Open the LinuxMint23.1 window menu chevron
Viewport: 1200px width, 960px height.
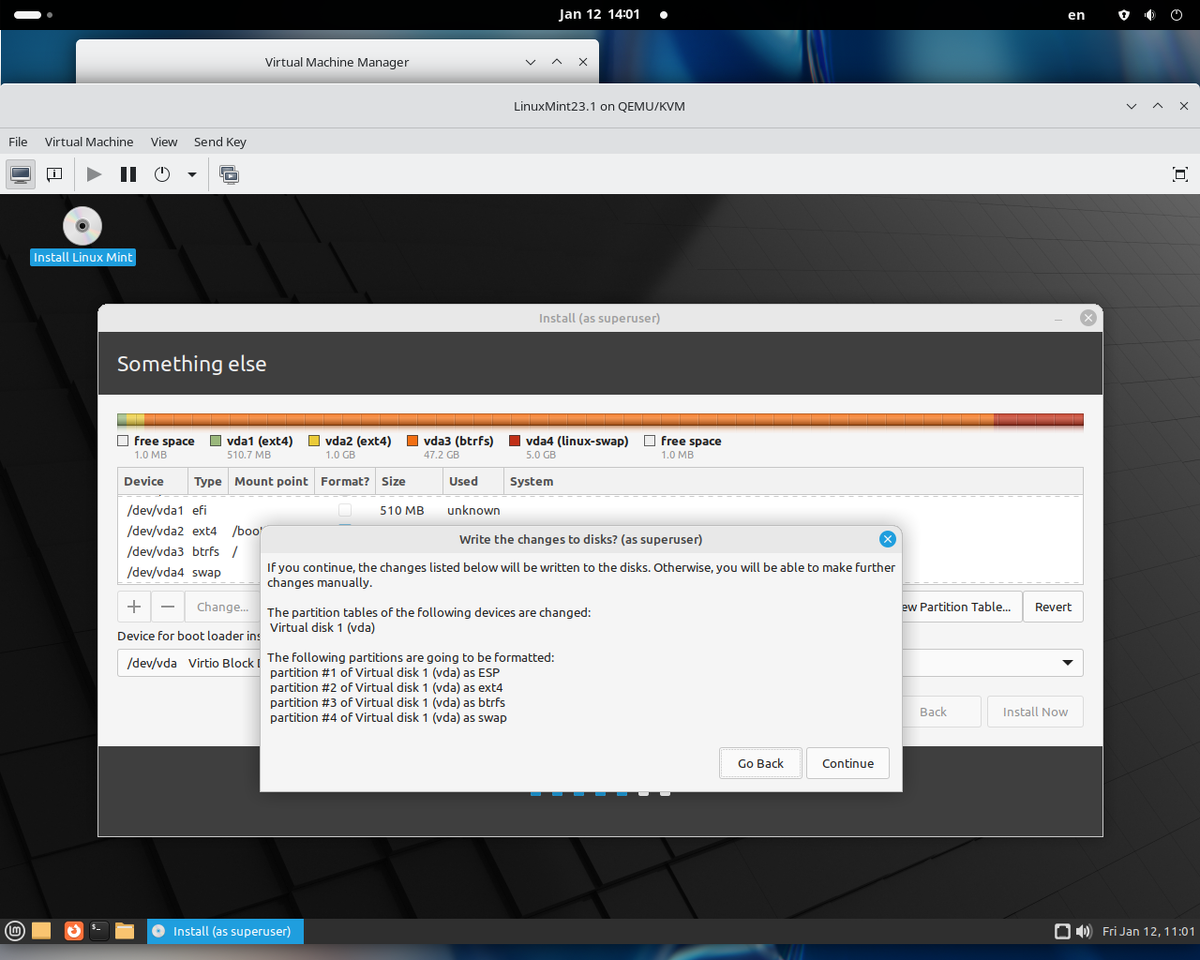pyautogui.click(x=1131, y=106)
